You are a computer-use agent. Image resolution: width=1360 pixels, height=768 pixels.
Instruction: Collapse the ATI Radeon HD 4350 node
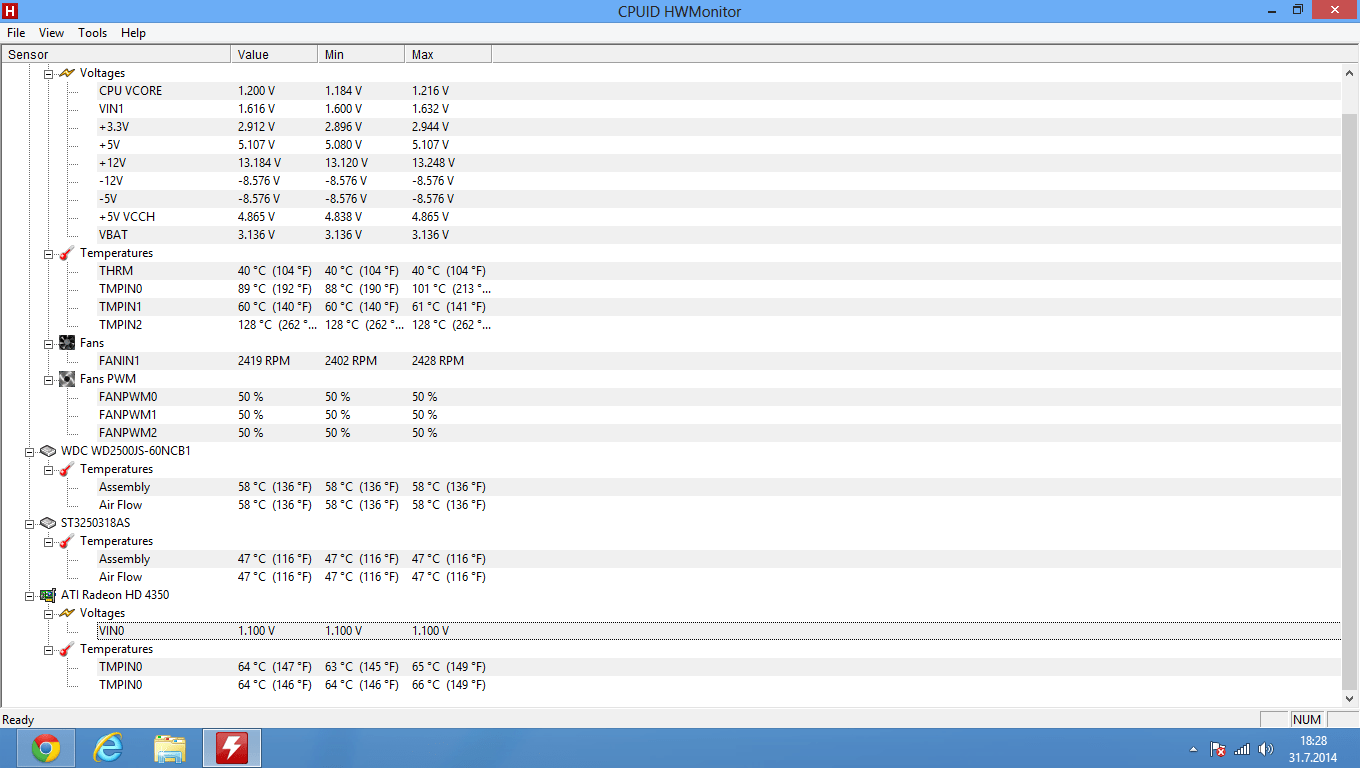point(30,595)
